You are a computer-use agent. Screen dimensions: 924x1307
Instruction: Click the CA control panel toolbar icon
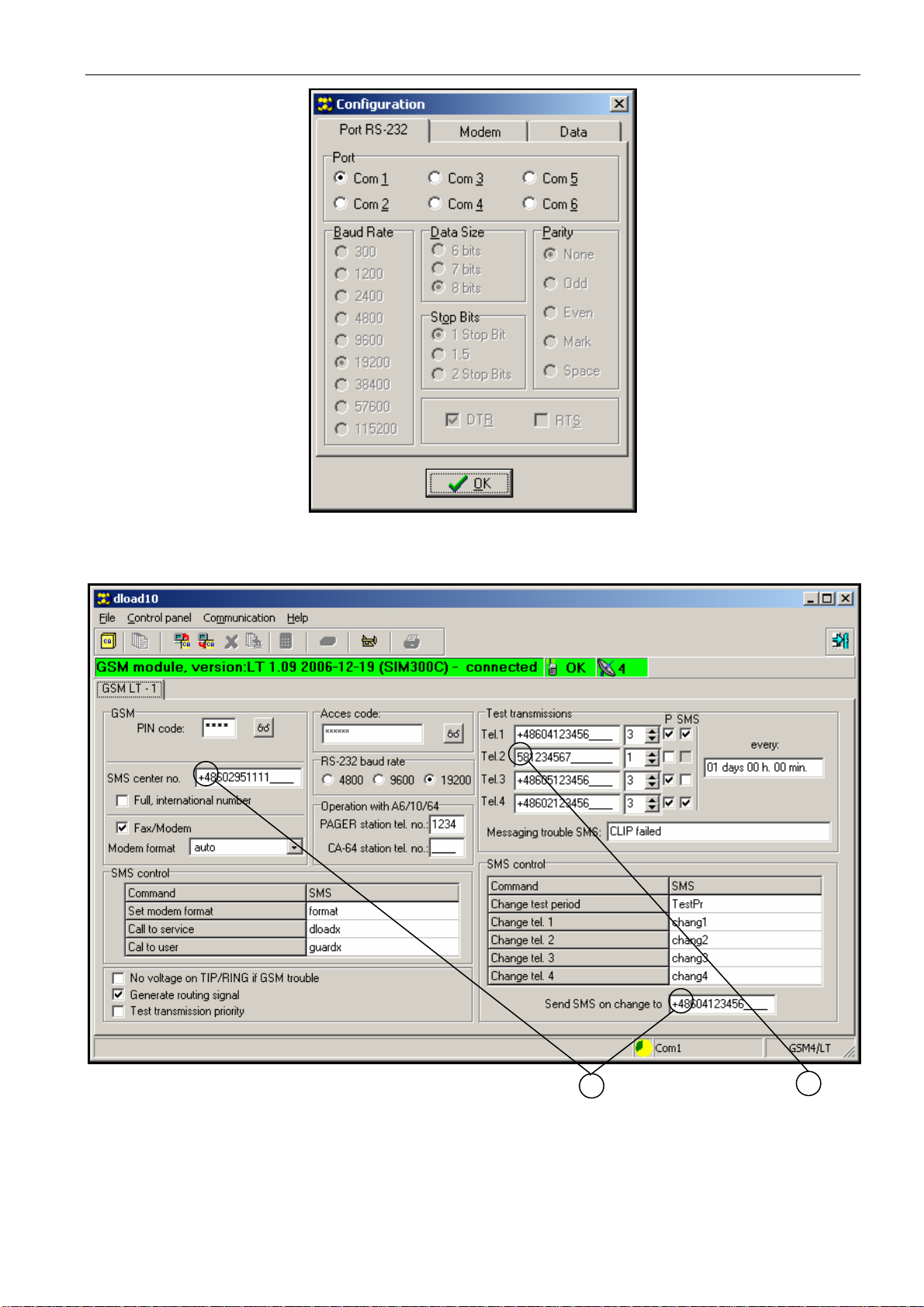coord(108,641)
